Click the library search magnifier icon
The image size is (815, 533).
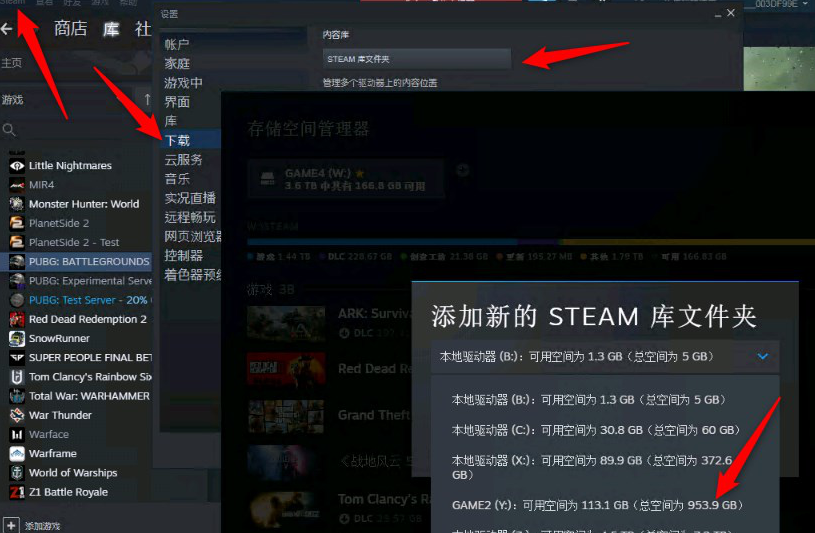pyautogui.click(x=9, y=129)
